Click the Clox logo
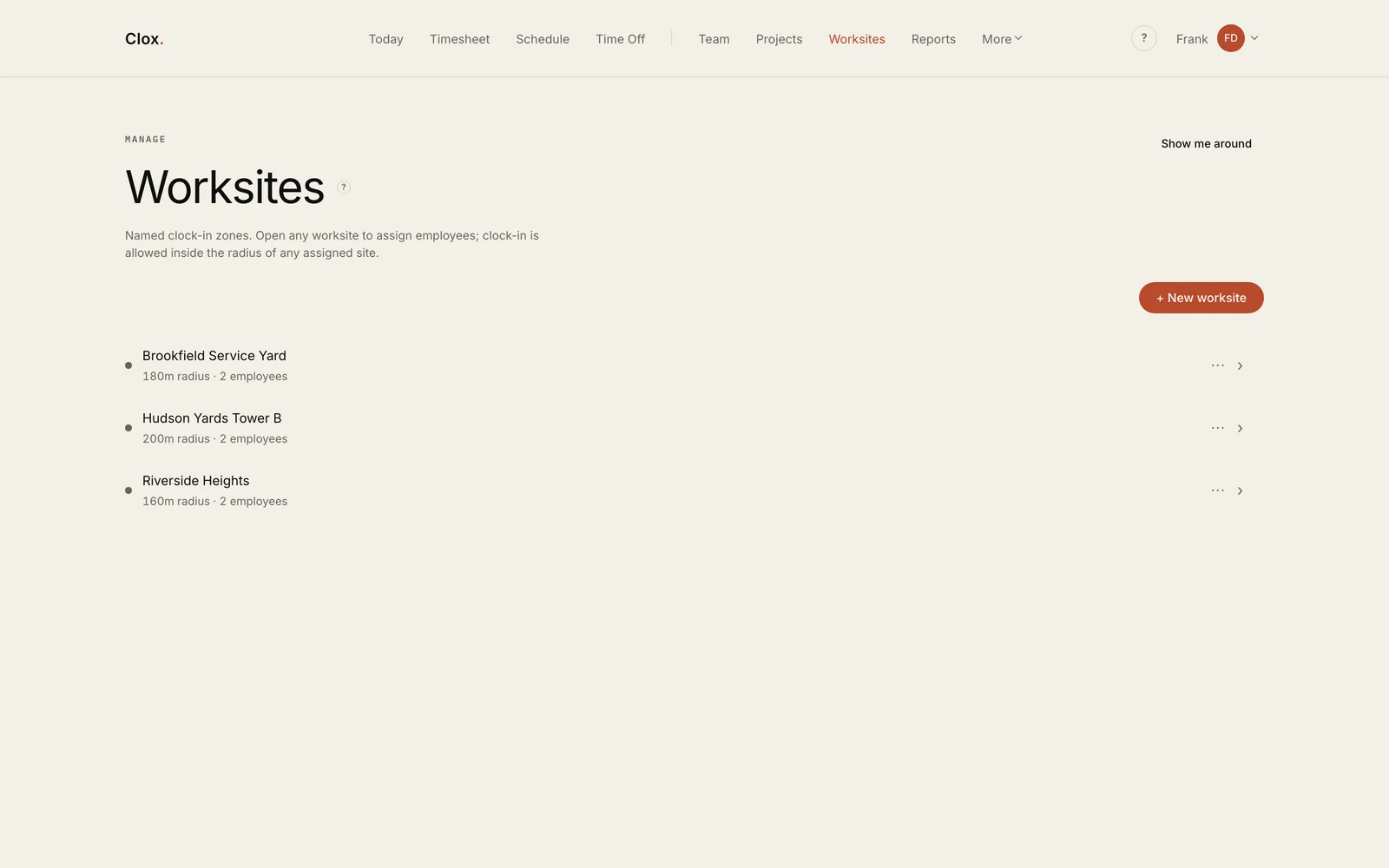1389x868 pixels. pyautogui.click(x=144, y=39)
